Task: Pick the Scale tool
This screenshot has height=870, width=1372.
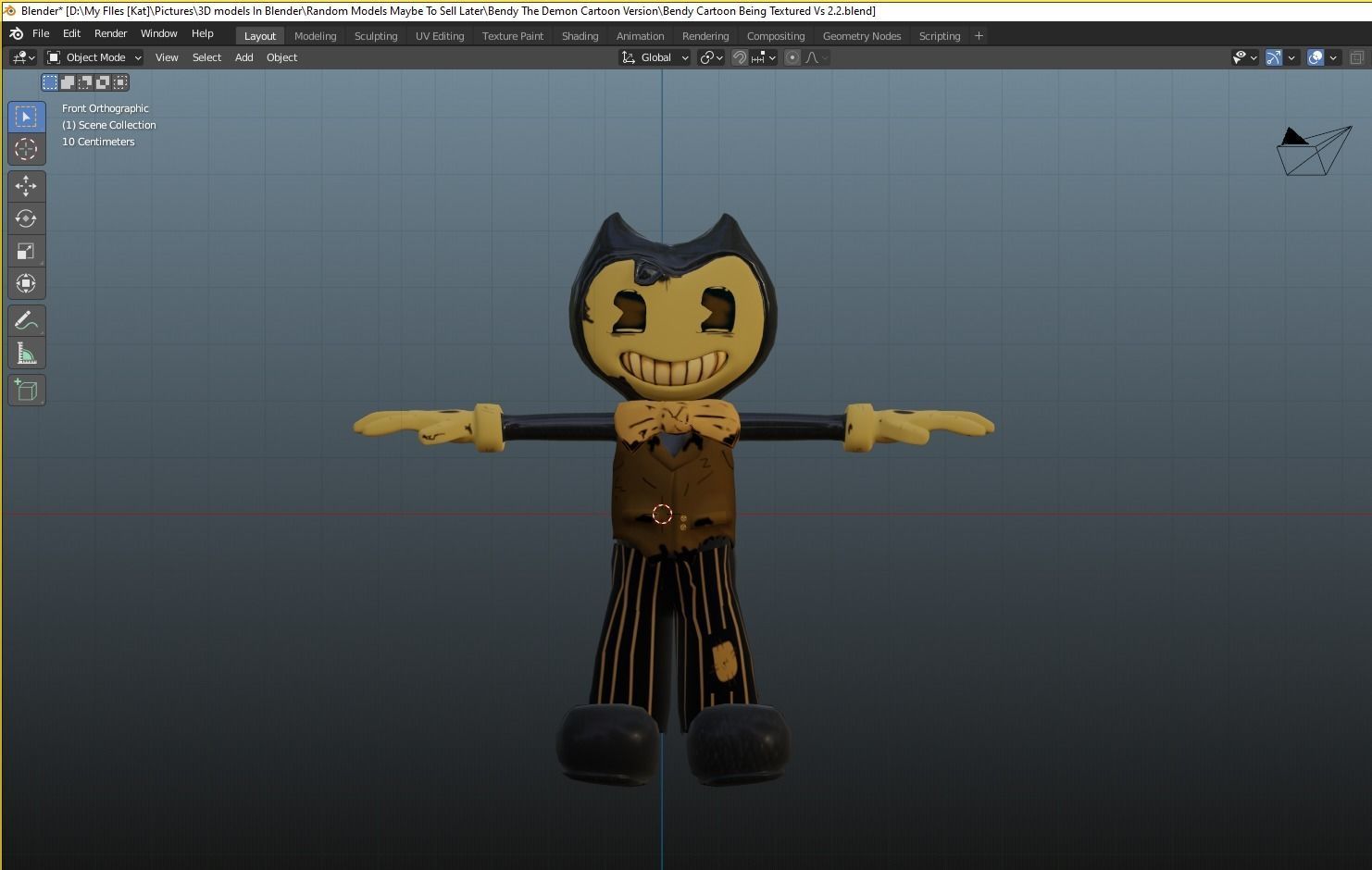Action: 26,251
